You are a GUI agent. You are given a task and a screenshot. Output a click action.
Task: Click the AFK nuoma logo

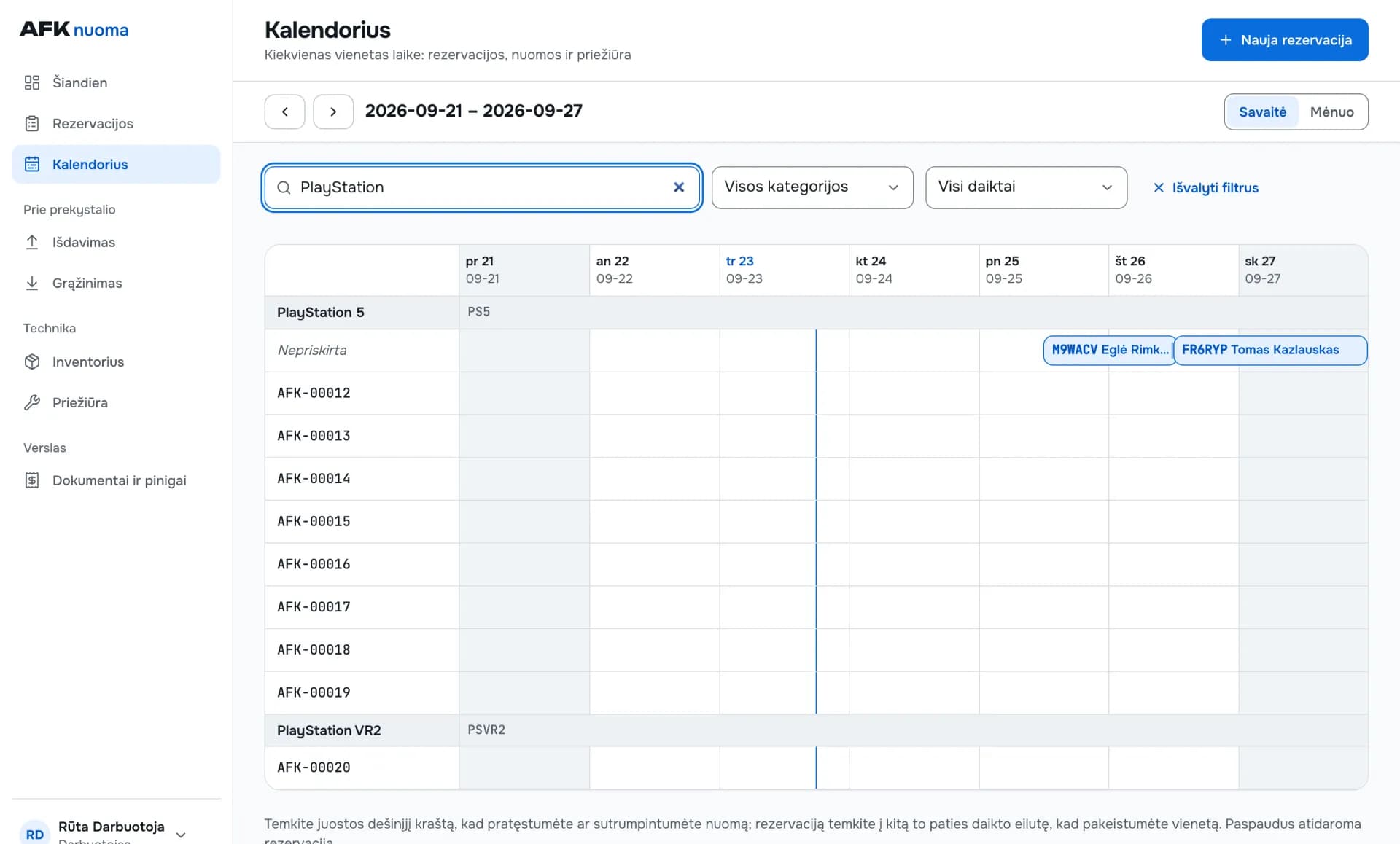click(x=74, y=29)
